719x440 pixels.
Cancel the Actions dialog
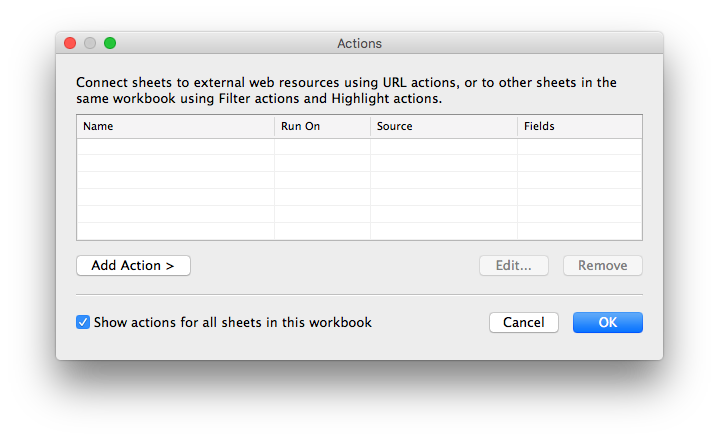[x=524, y=322]
